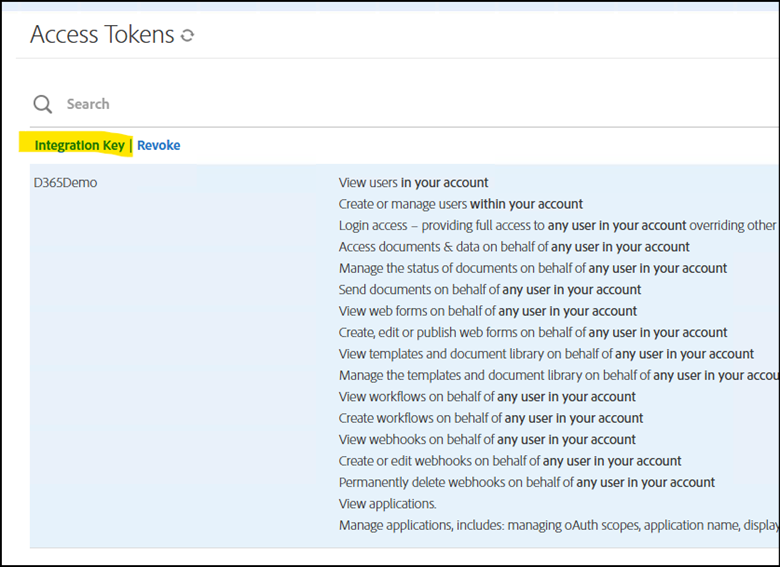
Task: Click 'Access documents & data' permission line
Action: tap(514, 247)
